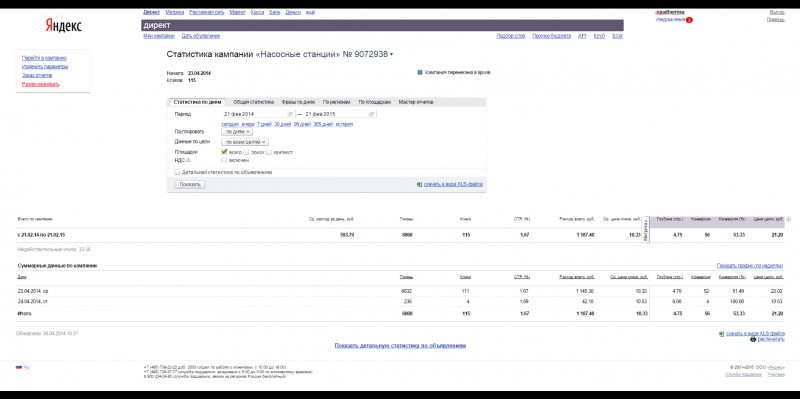The width and height of the screenshot is (800, 399).
Task: Click the Яндекс logo
Action: point(63,25)
